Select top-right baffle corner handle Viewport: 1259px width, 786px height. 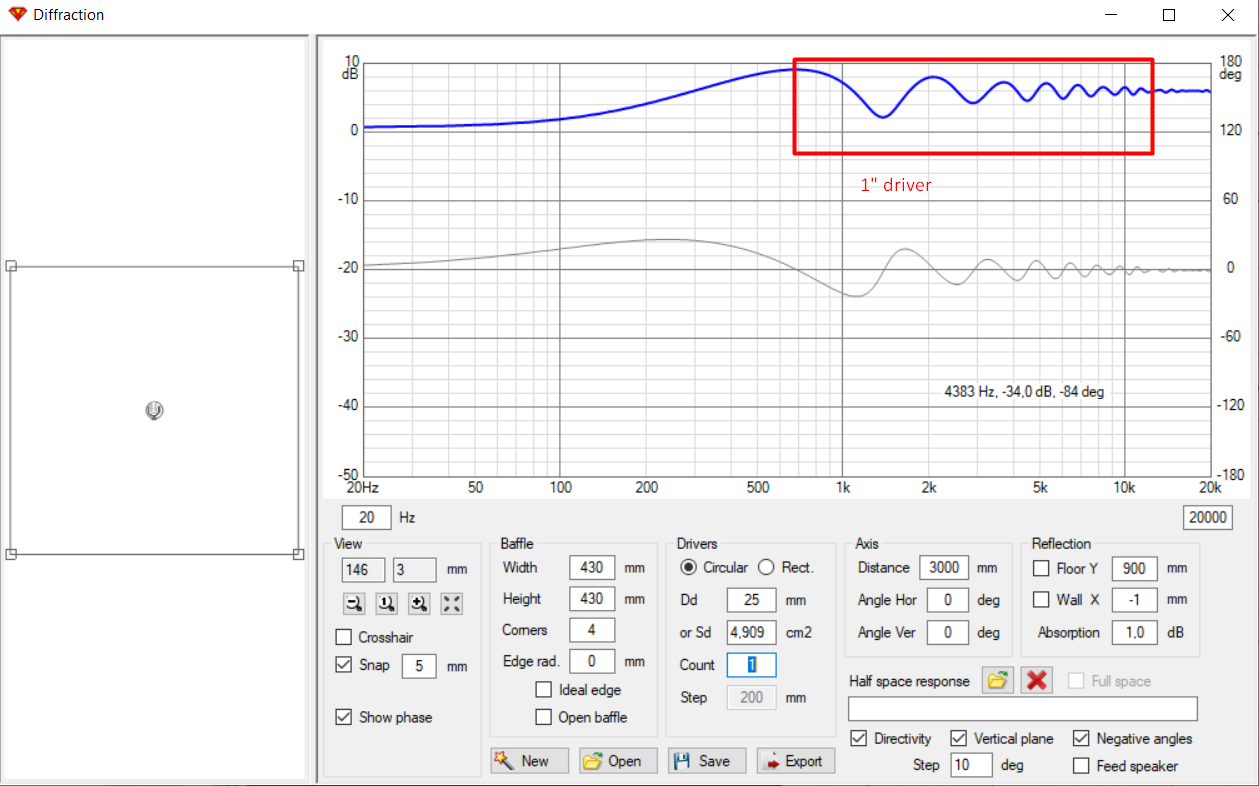tap(298, 266)
